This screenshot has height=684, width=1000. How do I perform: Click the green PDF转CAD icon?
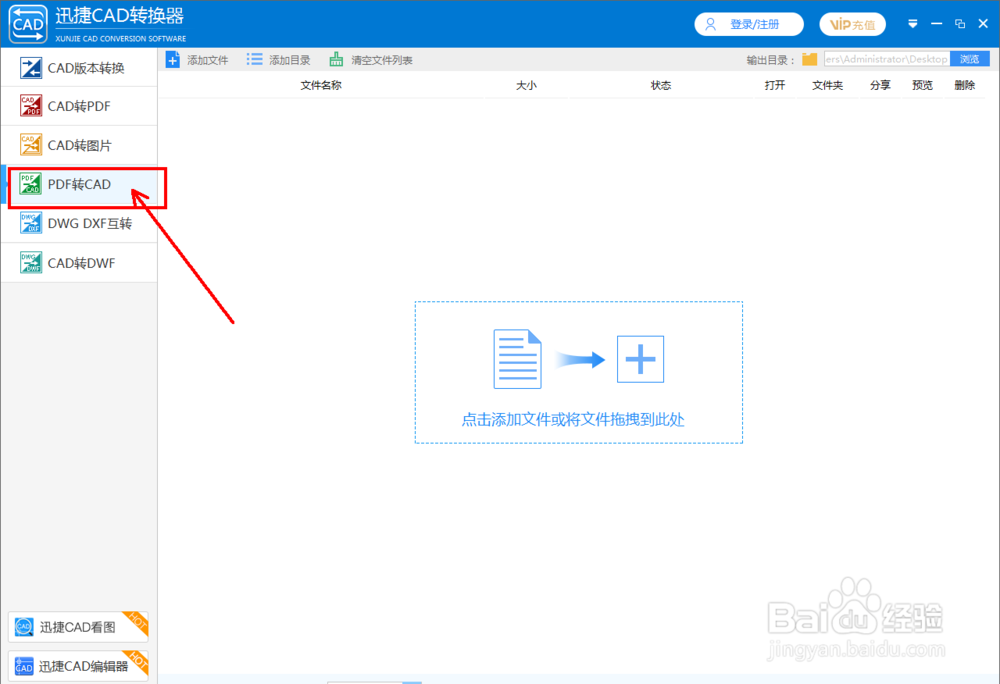point(31,184)
